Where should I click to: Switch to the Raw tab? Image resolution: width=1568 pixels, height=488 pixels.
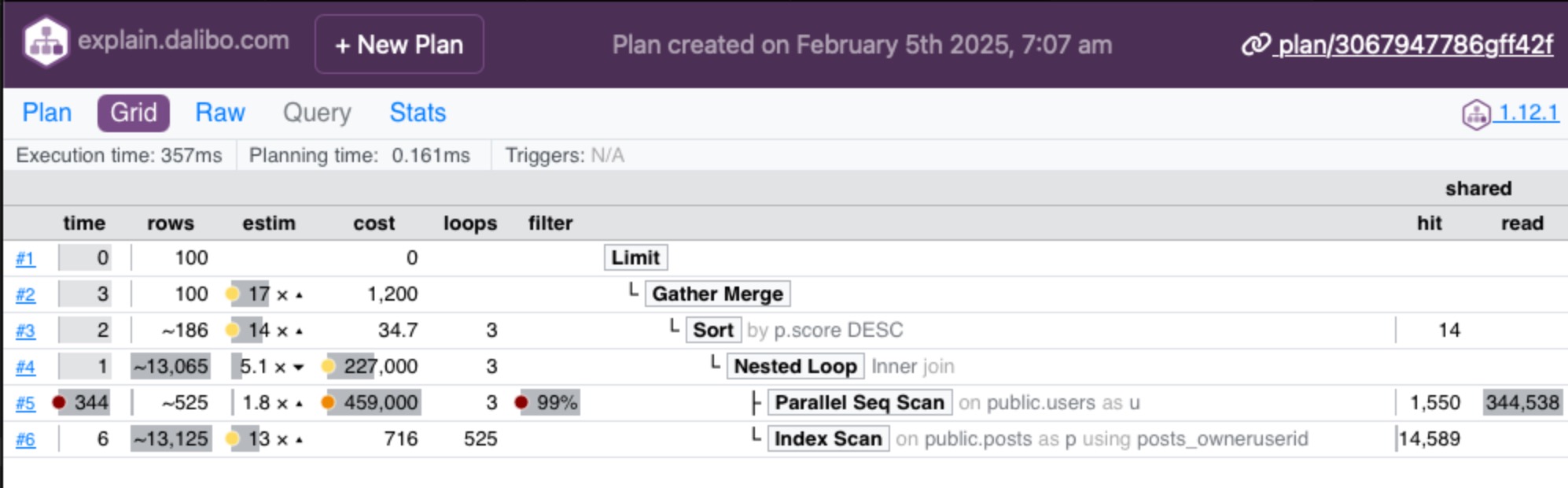[x=220, y=113]
